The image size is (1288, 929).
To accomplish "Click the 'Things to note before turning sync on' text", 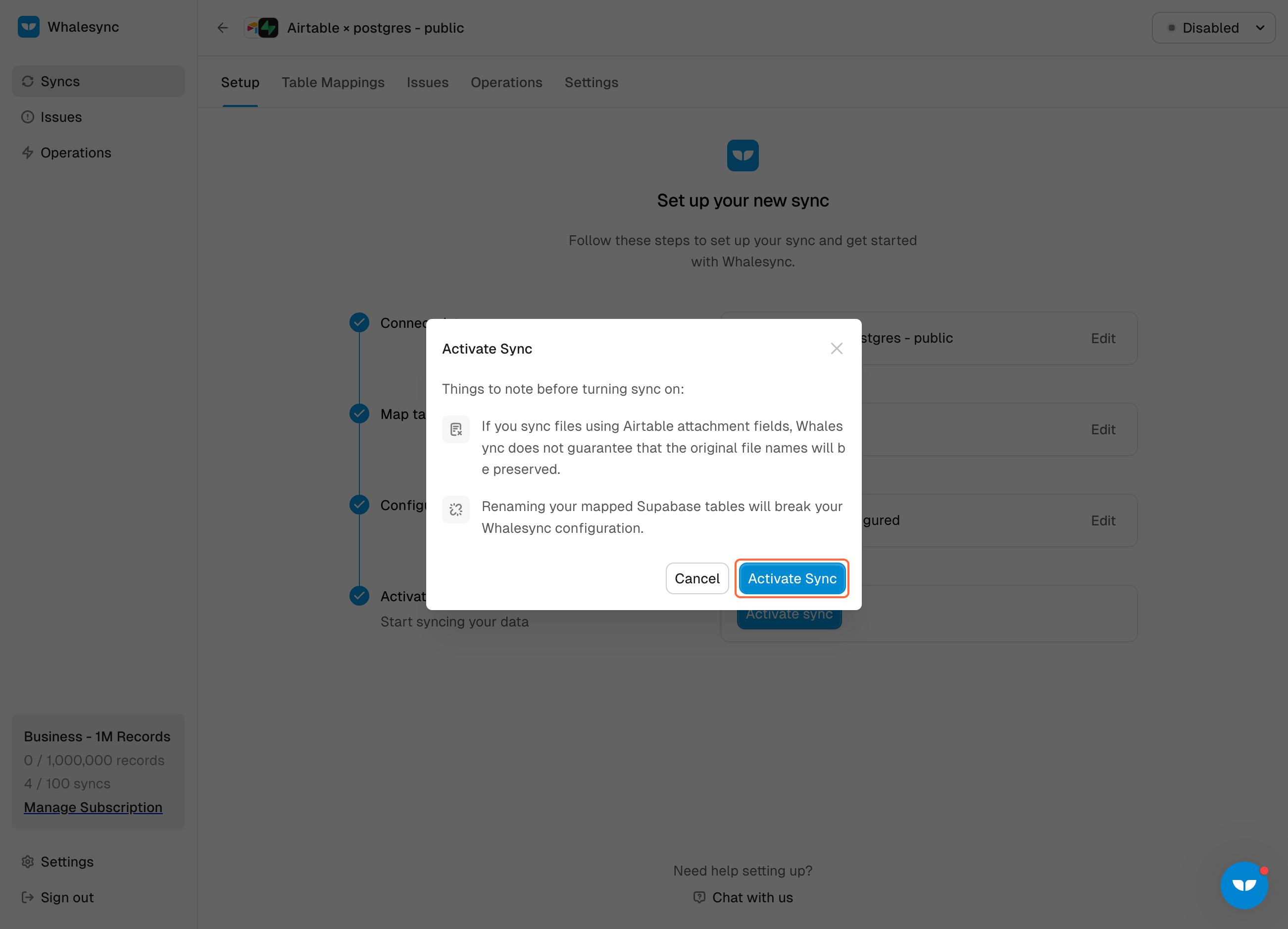I will 563,389.
